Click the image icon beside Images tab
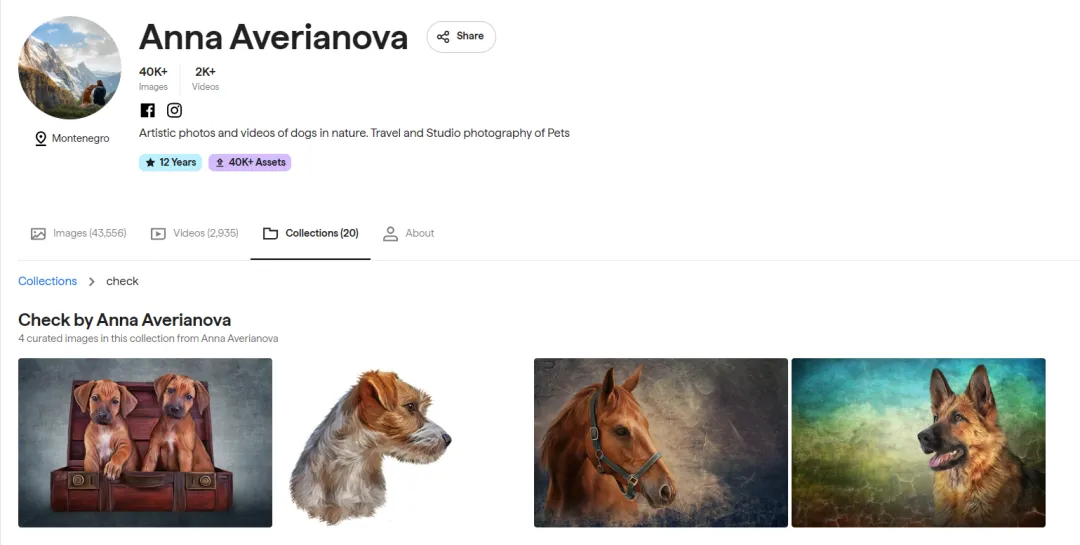The height and width of the screenshot is (545, 1080). coord(38,234)
